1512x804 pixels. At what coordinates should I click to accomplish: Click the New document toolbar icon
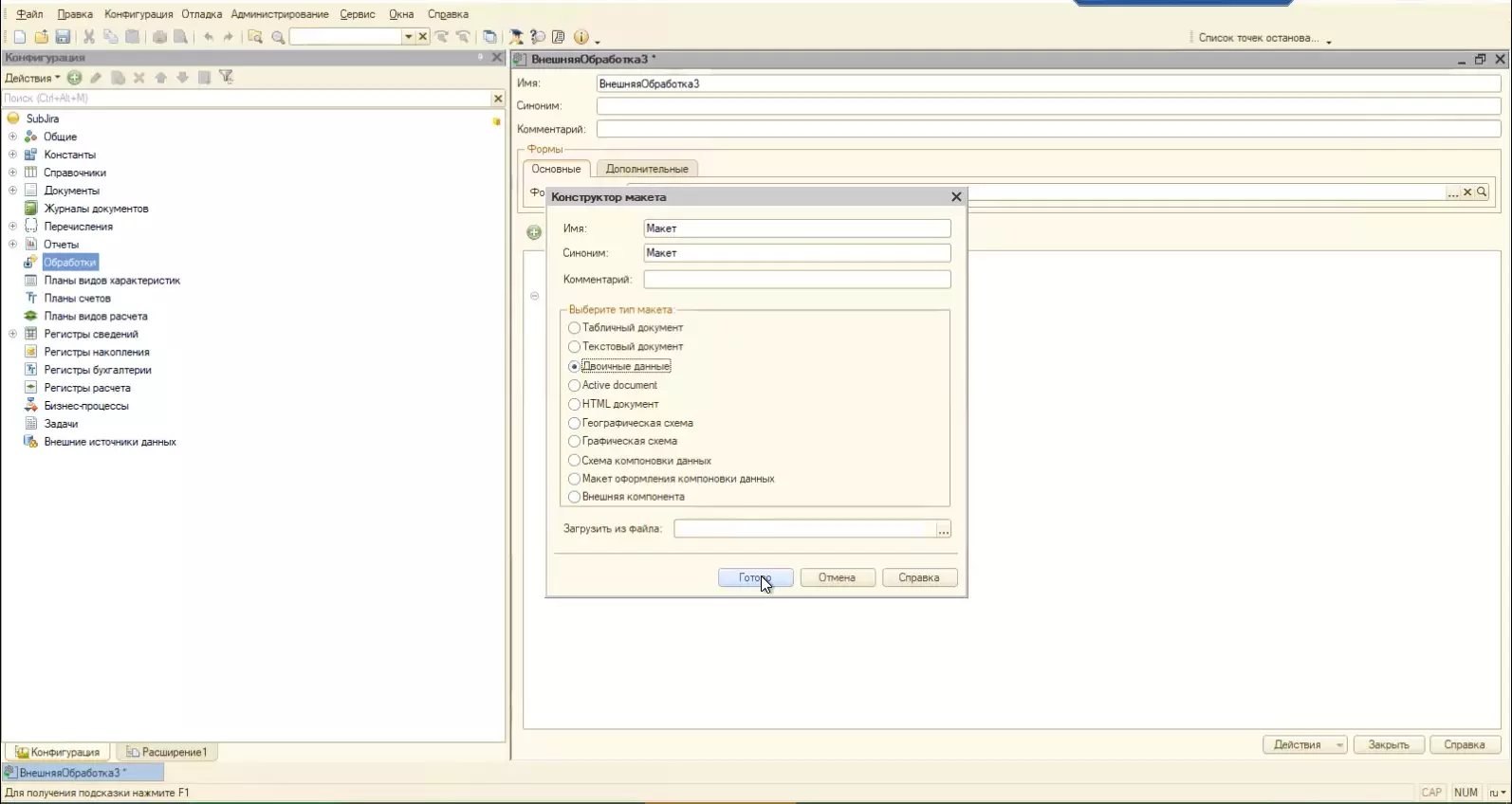coord(20,37)
